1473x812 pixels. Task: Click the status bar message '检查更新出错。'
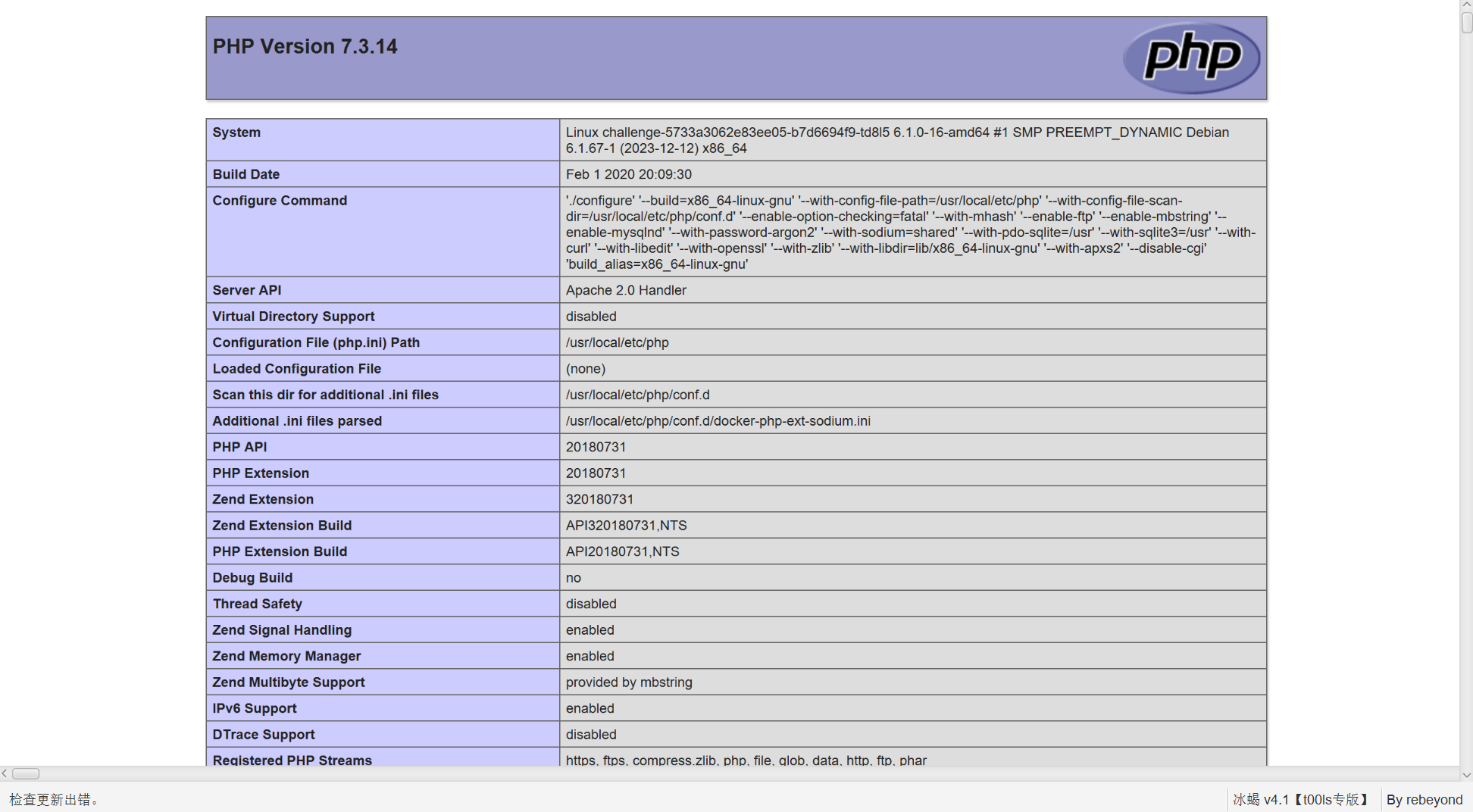54,799
